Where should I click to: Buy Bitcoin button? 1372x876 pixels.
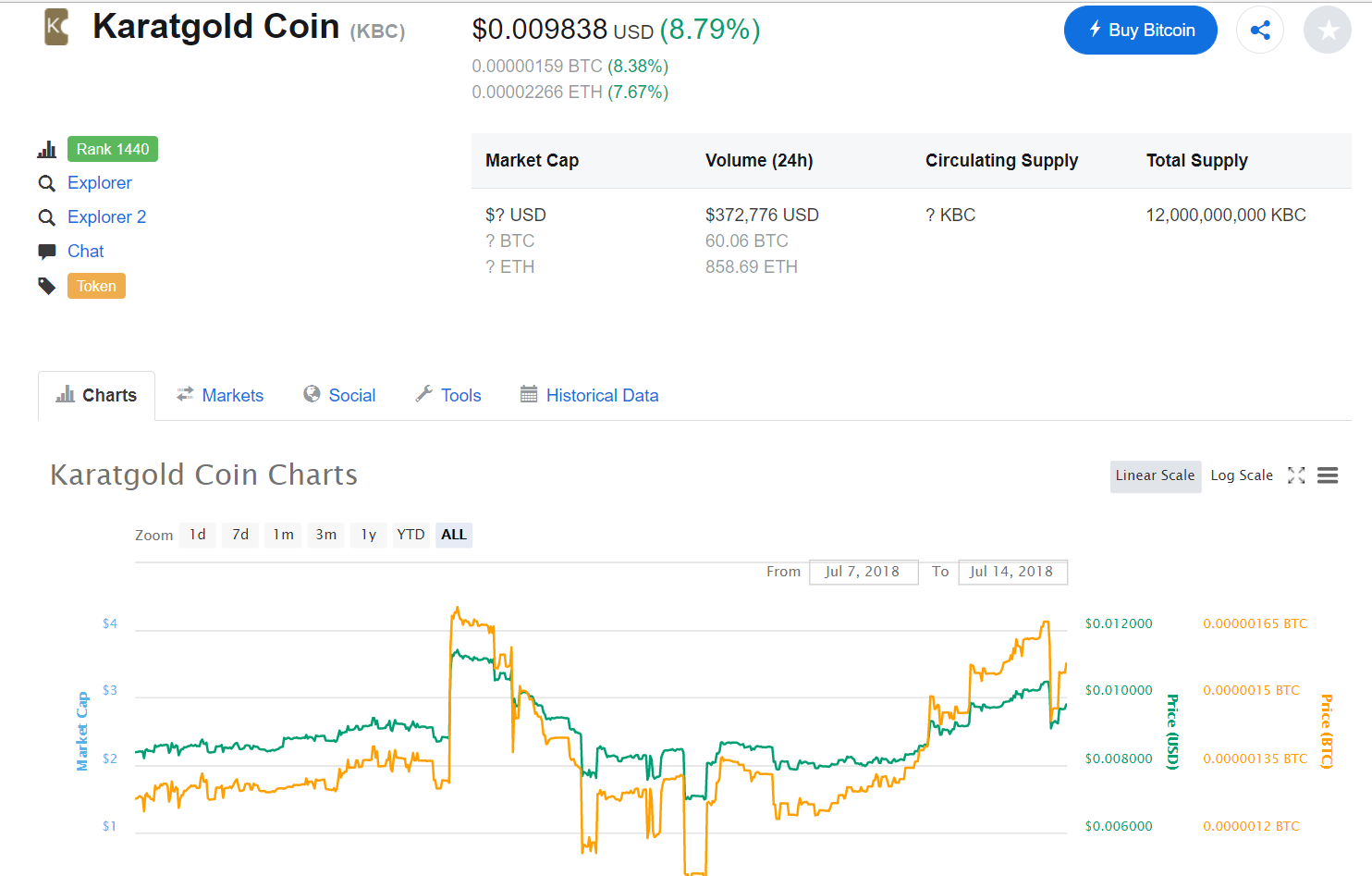pos(1141,30)
